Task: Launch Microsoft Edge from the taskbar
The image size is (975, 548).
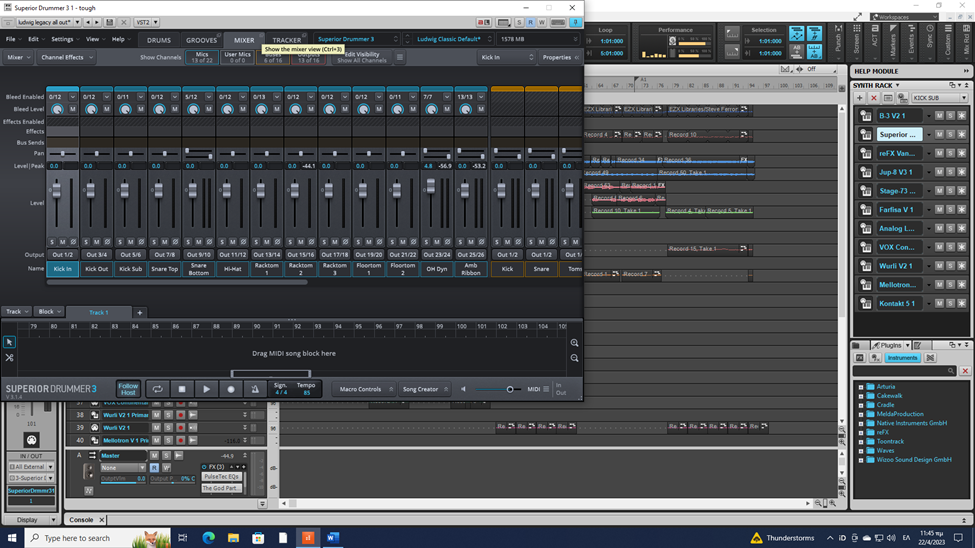Action: pyautogui.click(x=208, y=537)
